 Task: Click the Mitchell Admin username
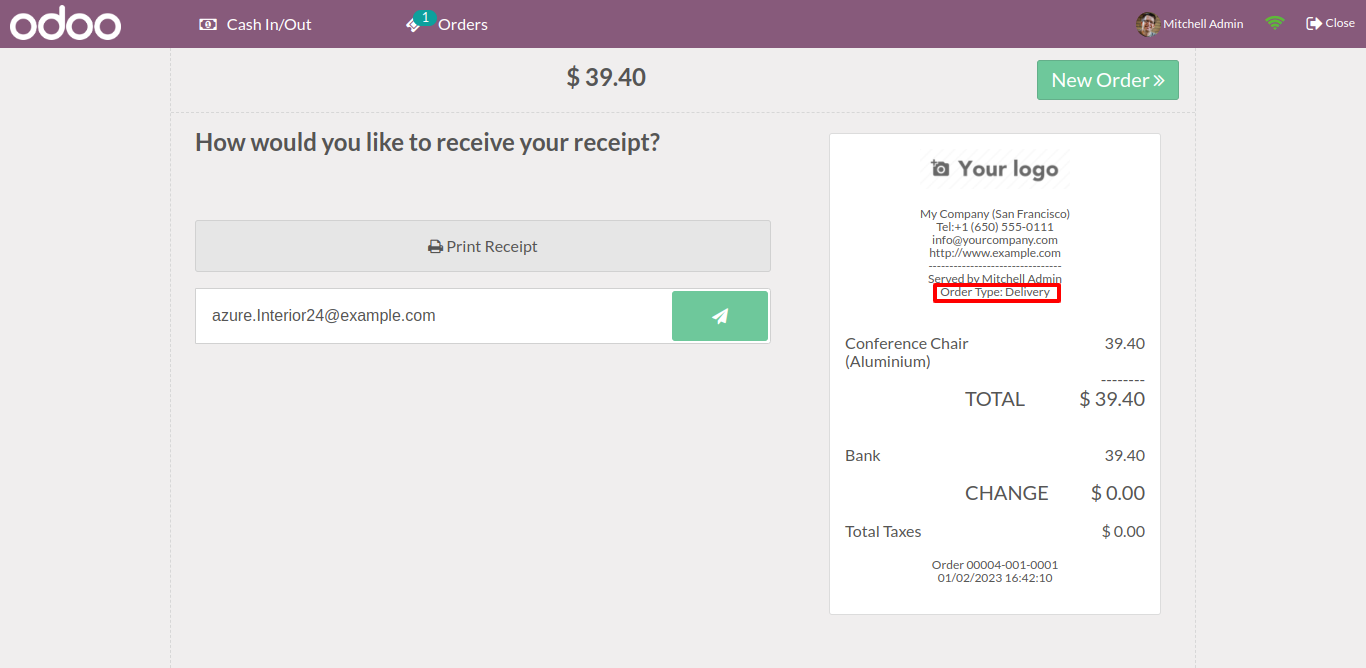(1203, 24)
